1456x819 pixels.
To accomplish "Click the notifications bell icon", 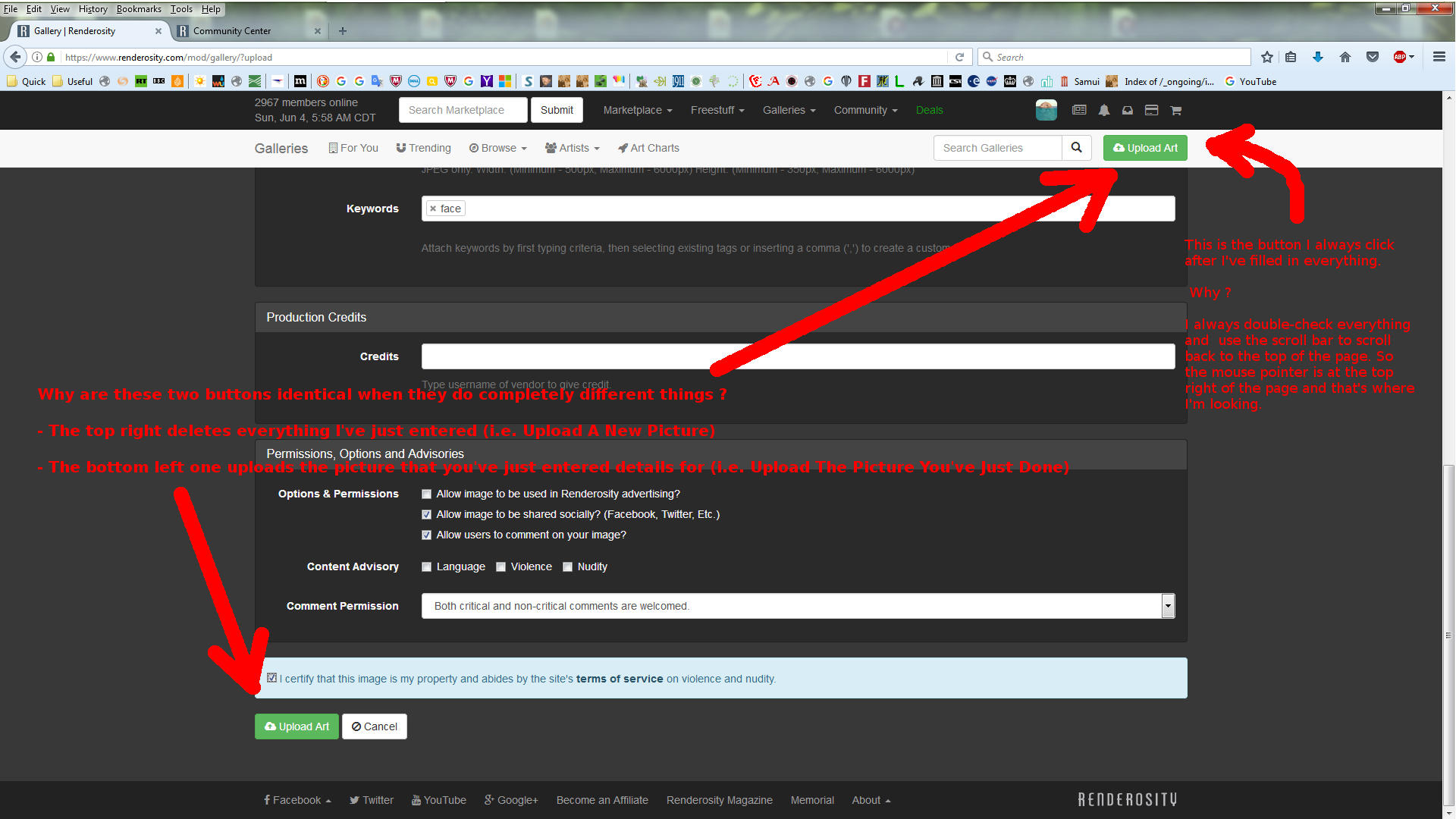I will (x=1104, y=111).
